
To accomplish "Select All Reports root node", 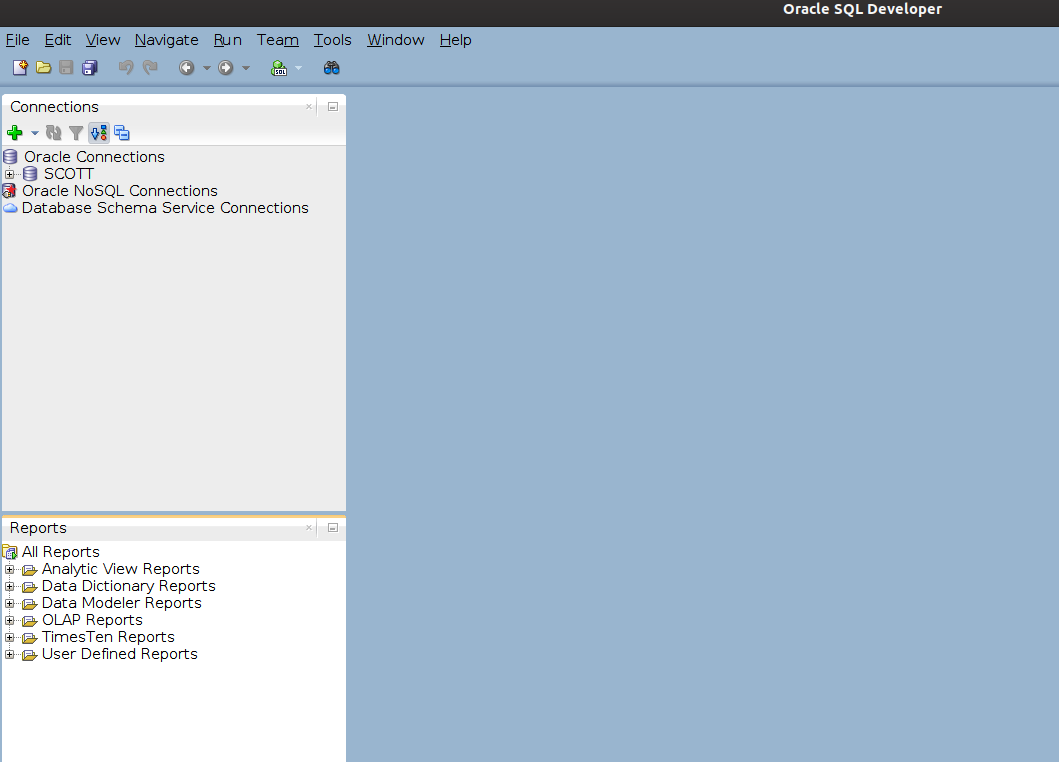I will pyautogui.click(x=61, y=552).
